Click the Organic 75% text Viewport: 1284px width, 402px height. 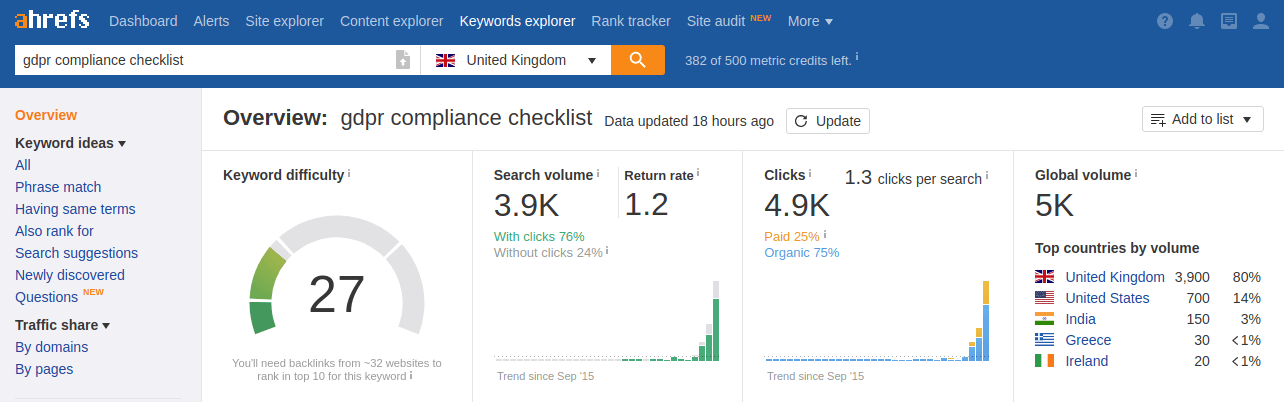point(802,253)
